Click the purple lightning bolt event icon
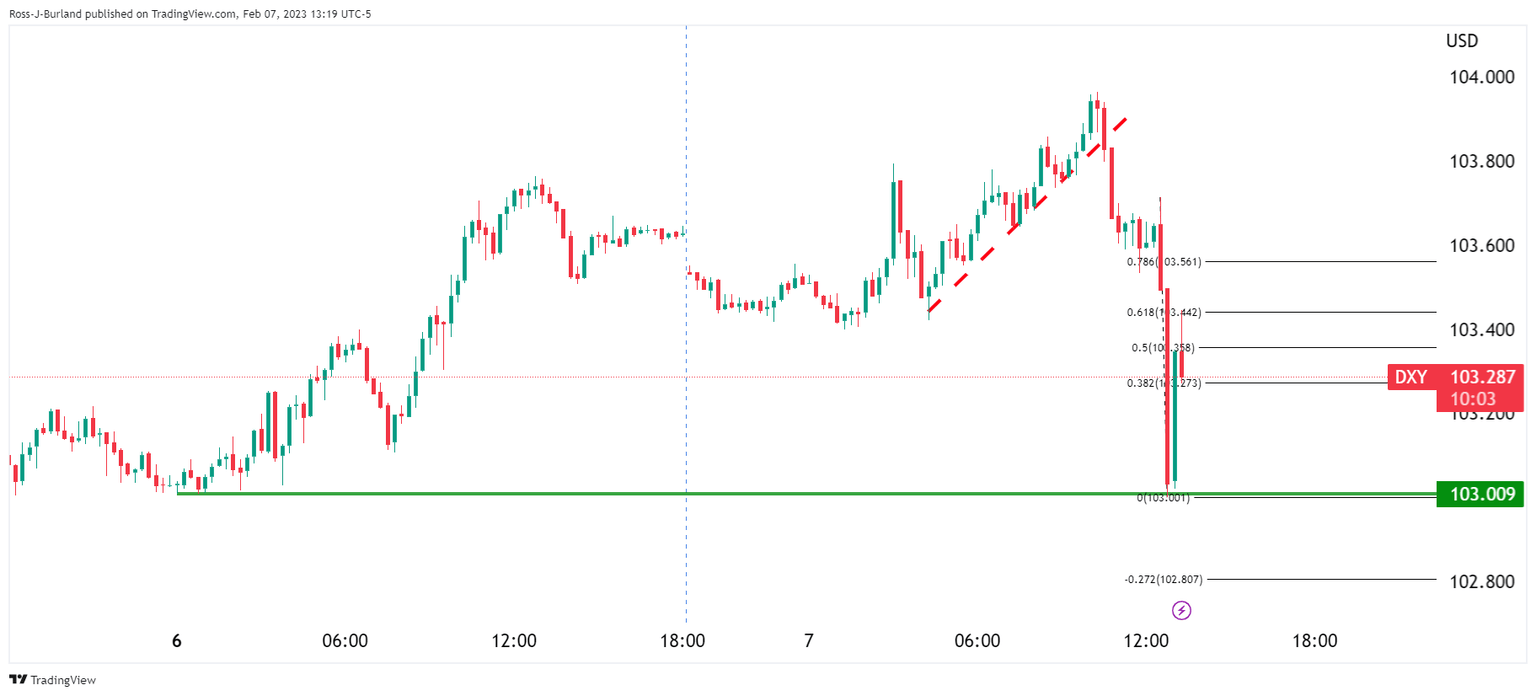The image size is (1536, 696). pyautogui.click(x=1181, y=610)
